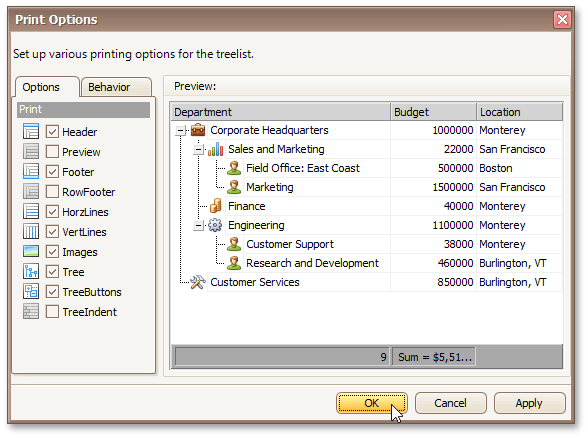Viewport: 588px width, 438px height.
Task: Uncheck the Footer checkbox
Action: [52, 172]
